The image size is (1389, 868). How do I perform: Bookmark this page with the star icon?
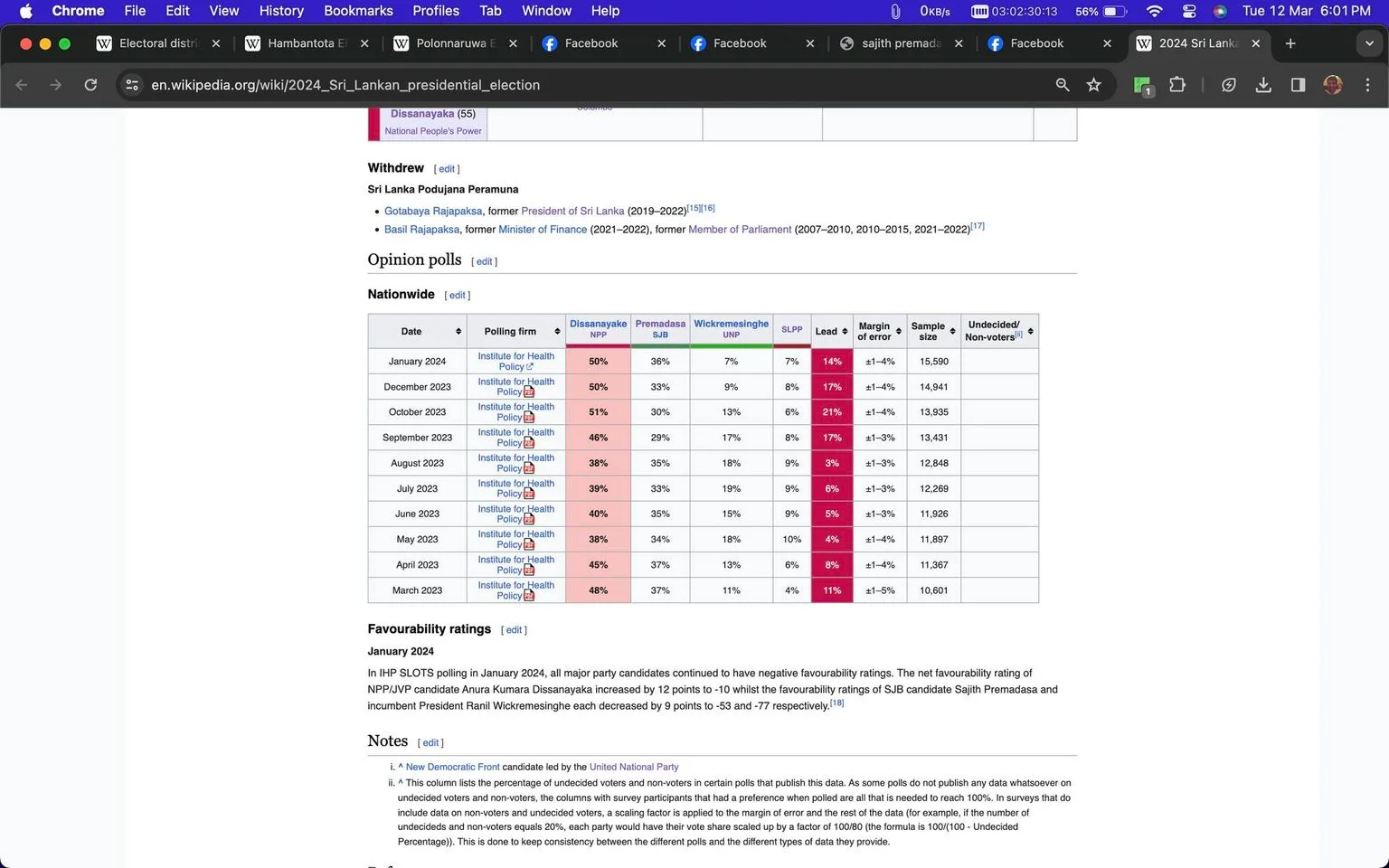pos(1093,85)
